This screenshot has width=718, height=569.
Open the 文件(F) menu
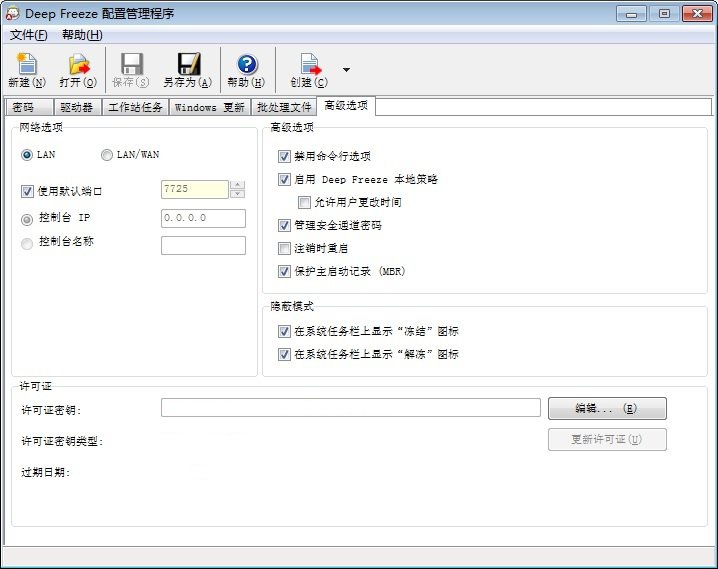pyautogui.click(x=28, y=35)
